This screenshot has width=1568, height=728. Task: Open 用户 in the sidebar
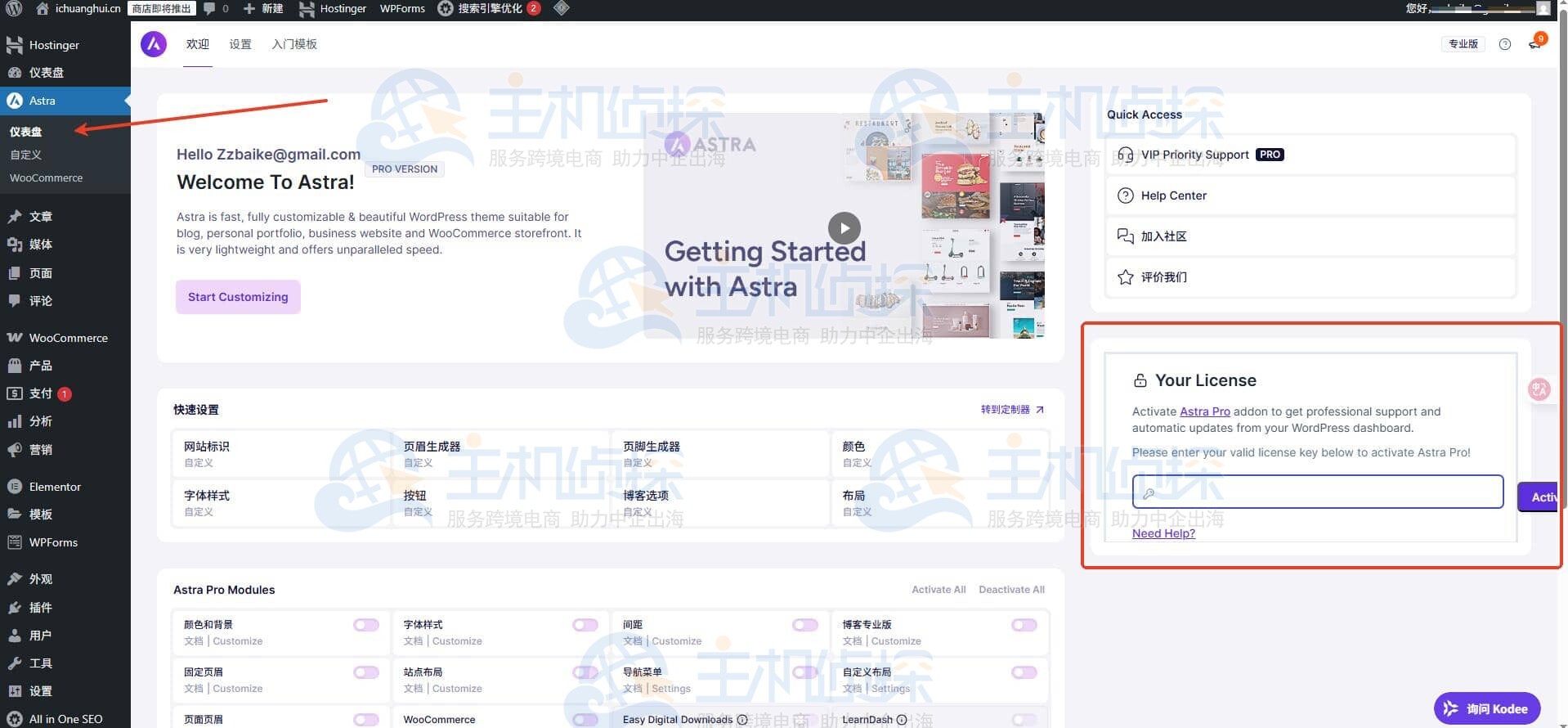coord(65,636)
